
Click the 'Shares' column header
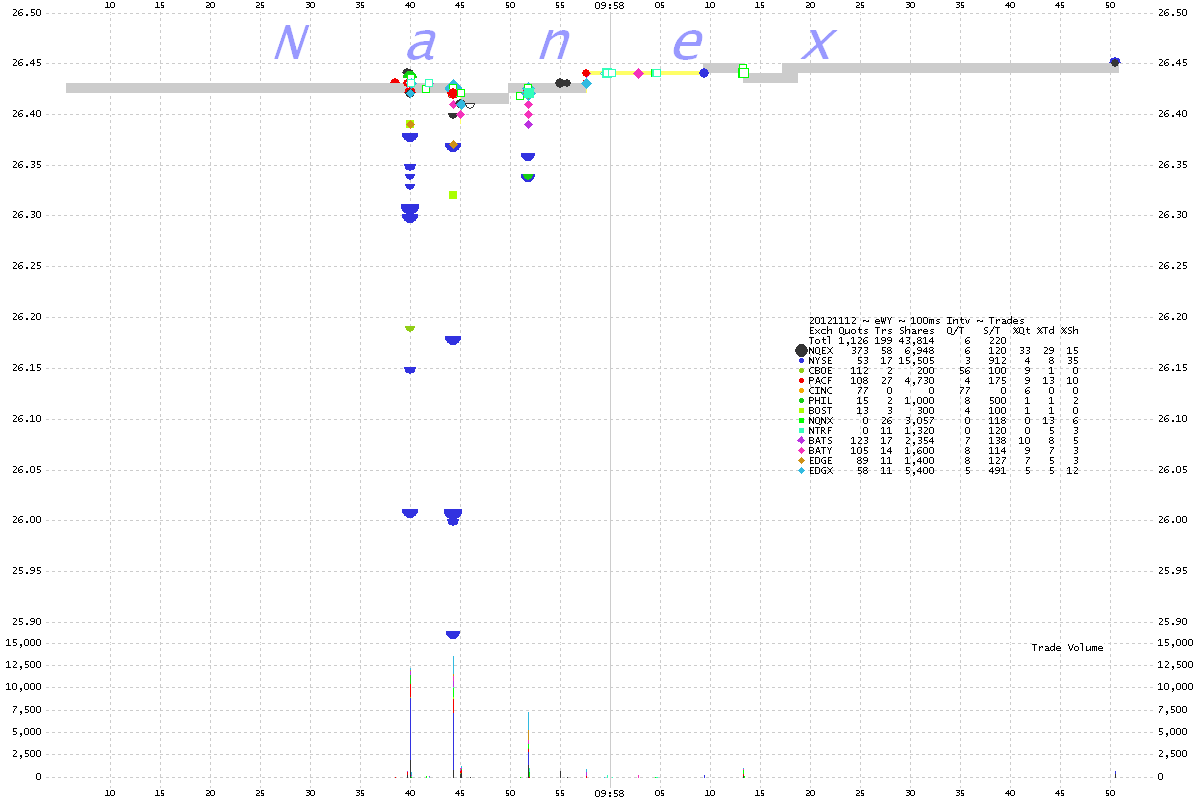pyautogui.click(x=917, y=331)
